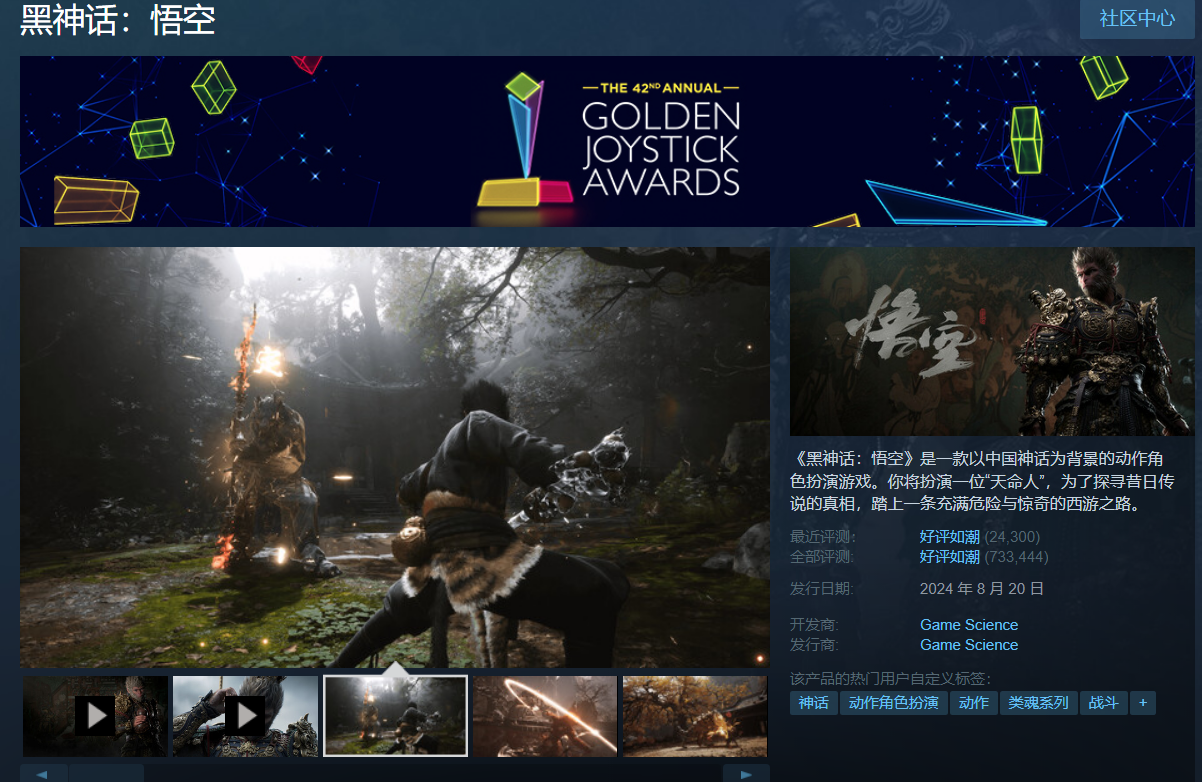The width and height of the screenshot is (1202, 782).
Task: Click the 开发商 Game Science link
Action: coord(968,625)
